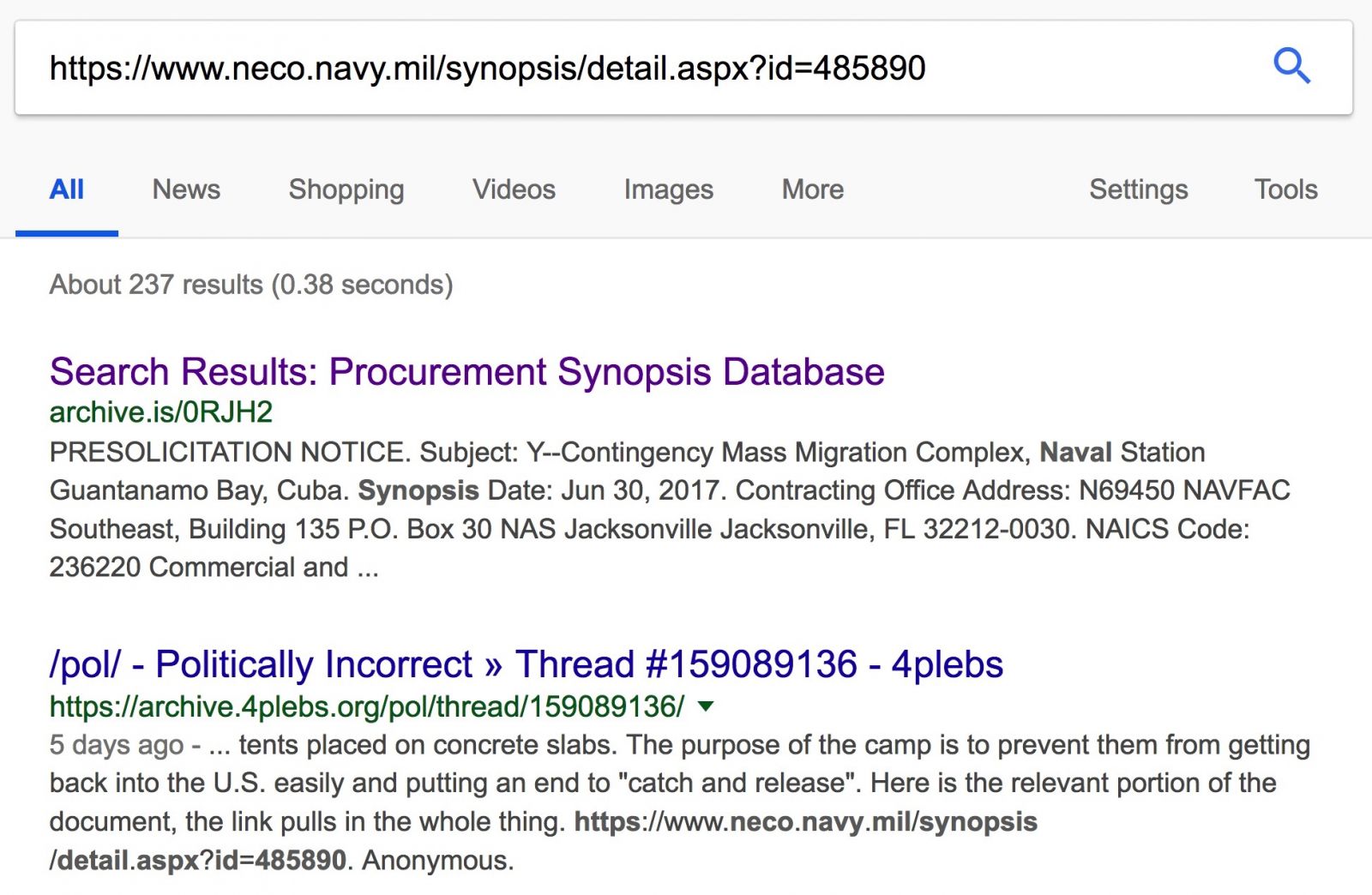Click the archive.is/0RJH2 green URL
This screenshot has height=895, width=1372.
161,412
